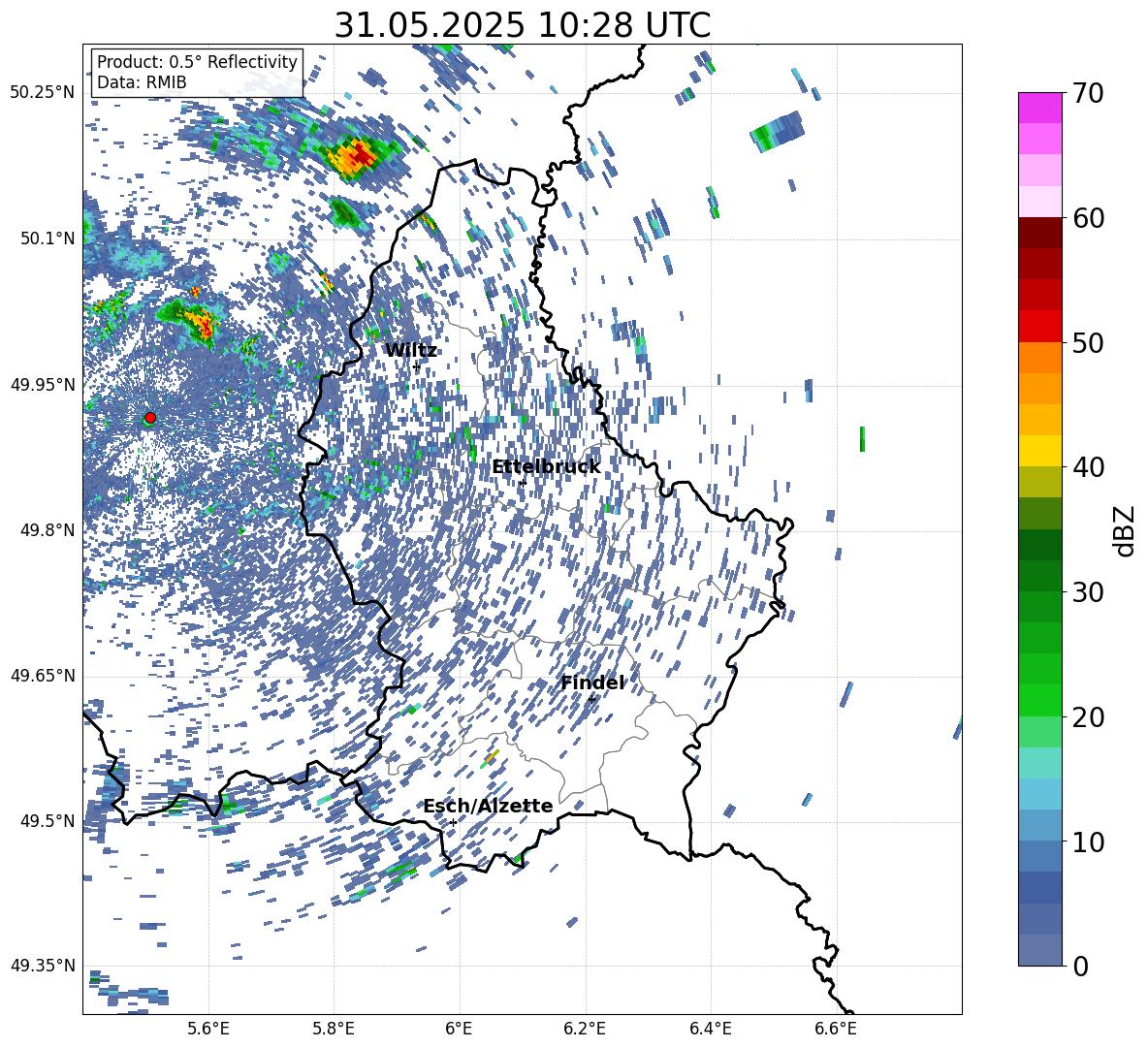Click the colorbar value 60
The height and width of the screenshot is (1048, 1148).
[x=1088, y=218]
